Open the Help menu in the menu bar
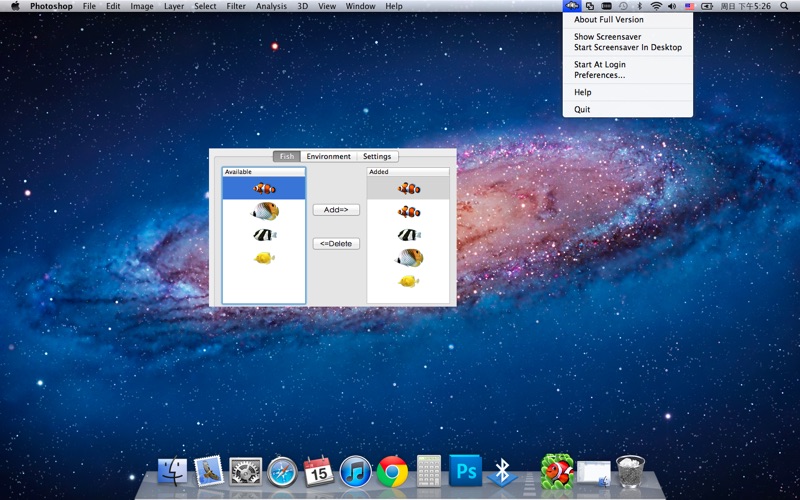 (x=394, y=6)
